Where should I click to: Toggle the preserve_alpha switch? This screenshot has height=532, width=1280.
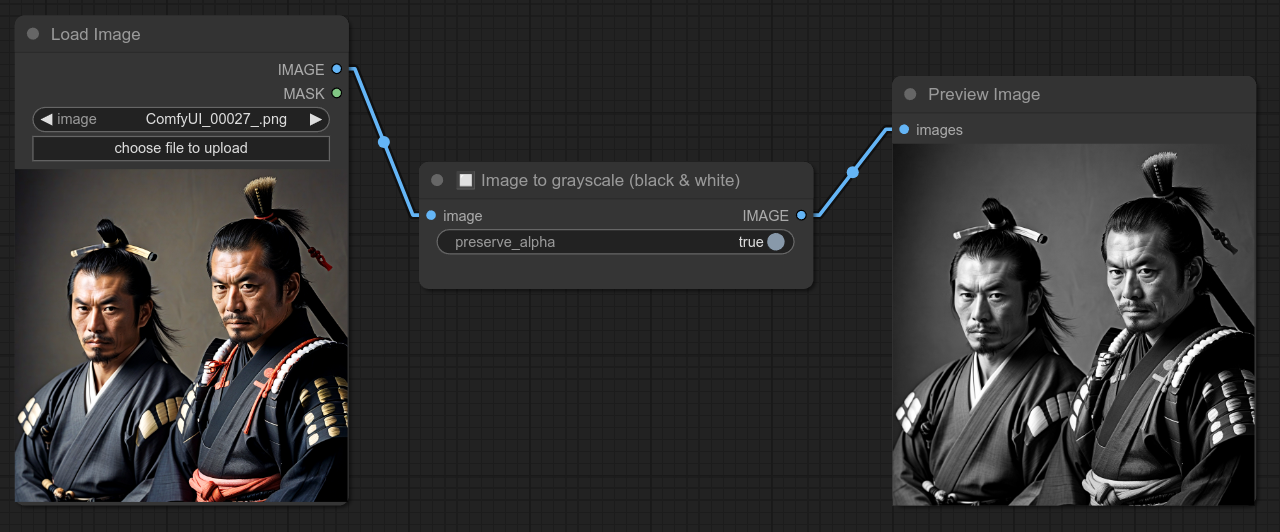(775, 242)
